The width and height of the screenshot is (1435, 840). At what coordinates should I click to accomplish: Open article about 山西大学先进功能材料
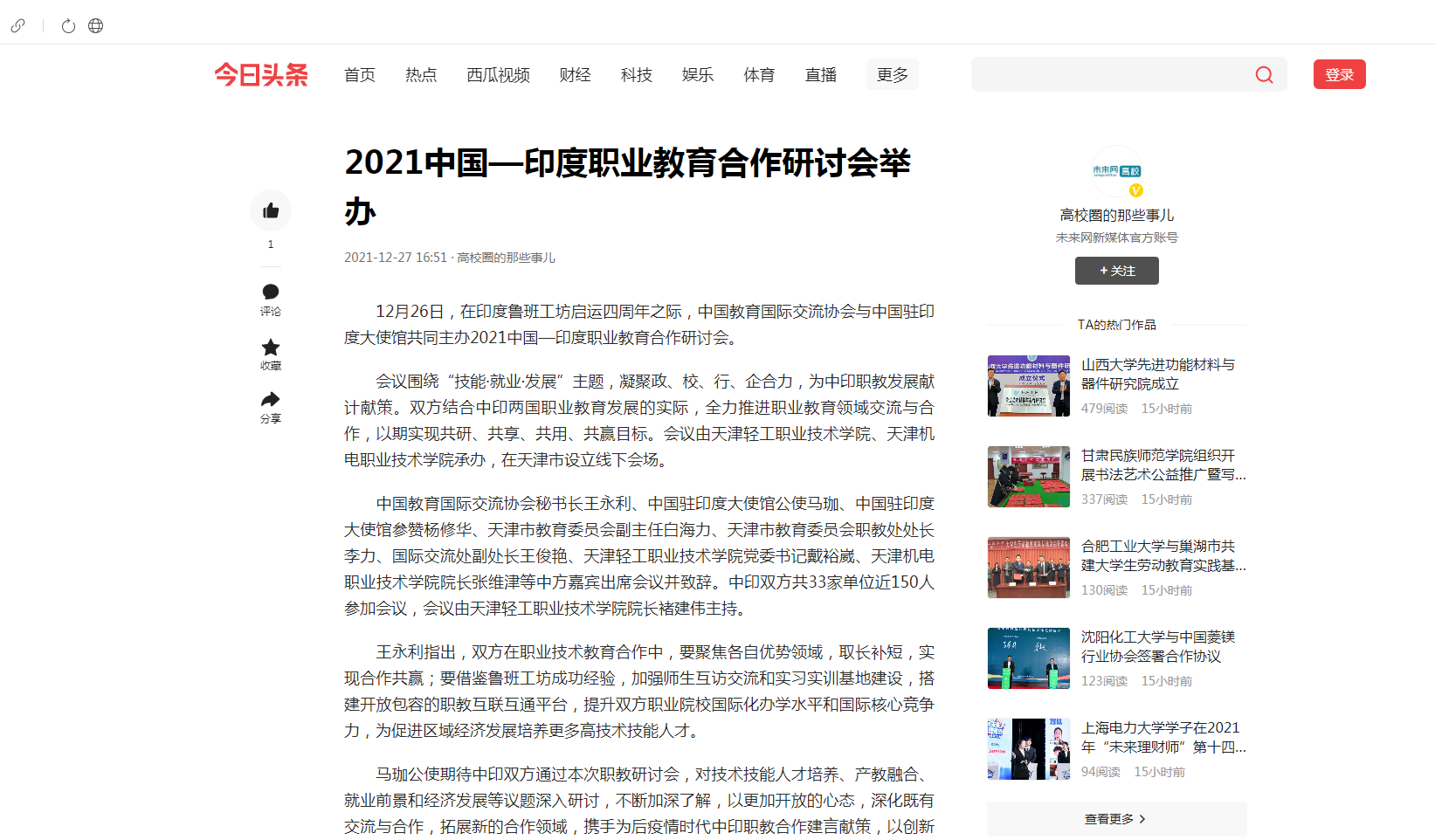point(1157,374)
